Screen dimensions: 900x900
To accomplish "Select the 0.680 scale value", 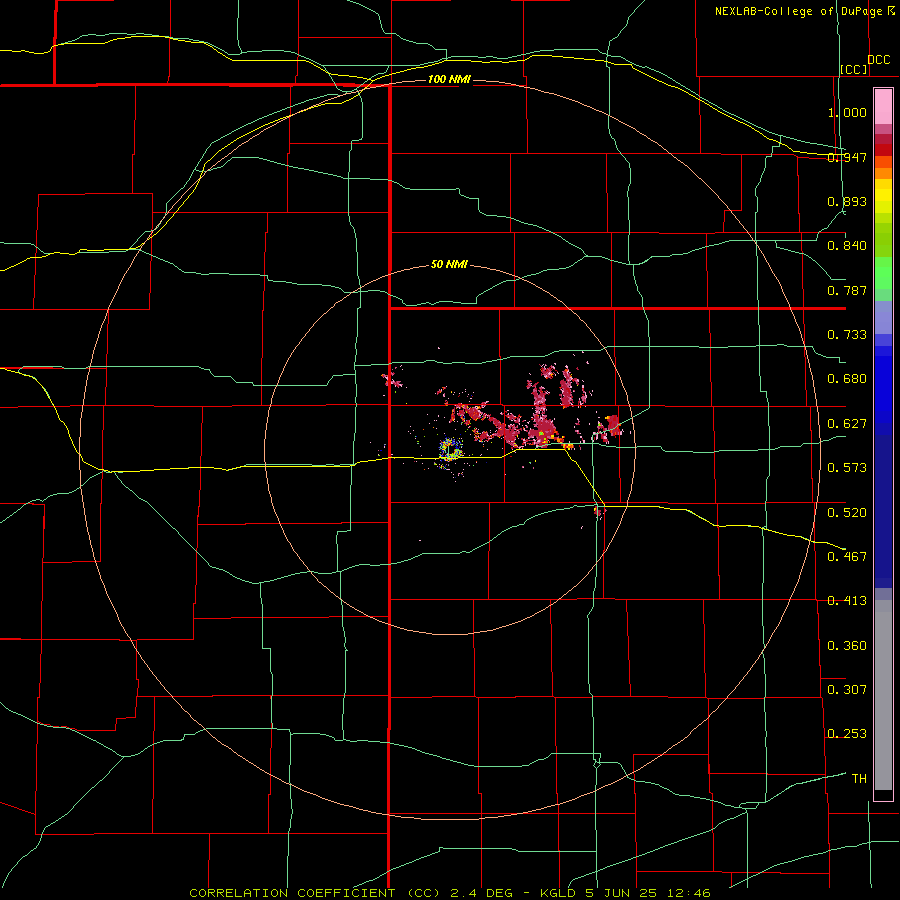I will coord(847,379).
